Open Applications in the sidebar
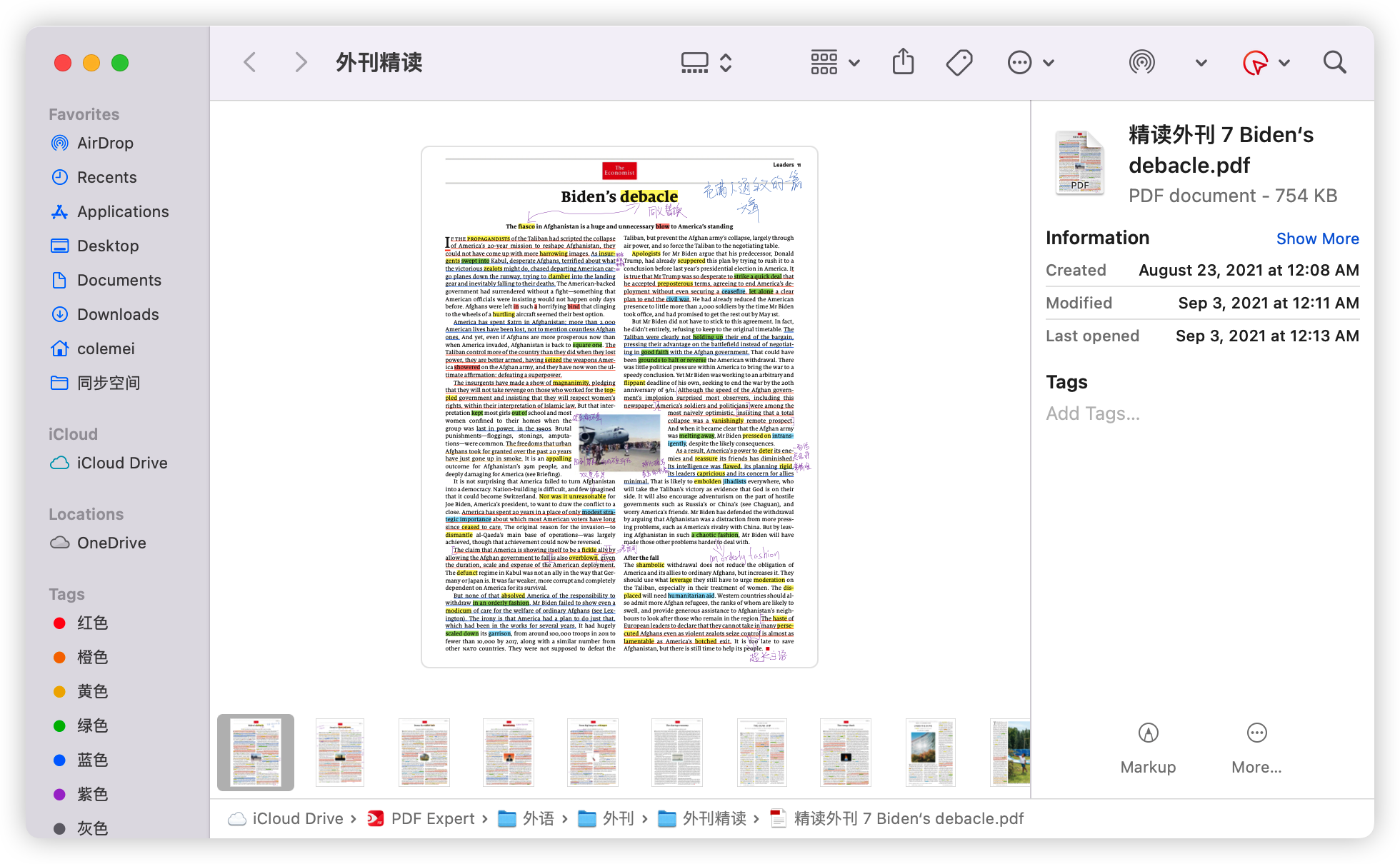The width and height of the screenshot is (1400, 864). (x=123, y=211)
